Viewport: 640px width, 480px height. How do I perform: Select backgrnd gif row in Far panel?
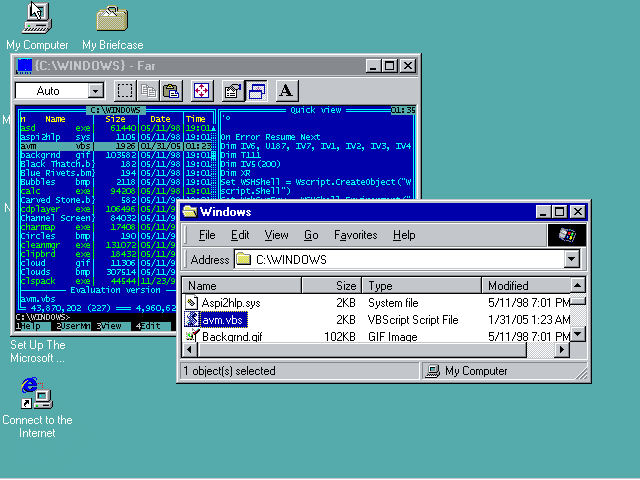[116, 155]
